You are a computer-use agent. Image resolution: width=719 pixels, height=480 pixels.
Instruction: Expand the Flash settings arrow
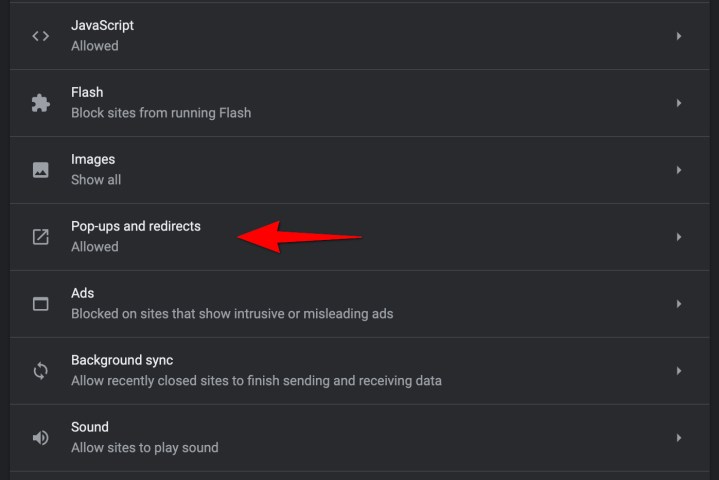coord(678,103)
